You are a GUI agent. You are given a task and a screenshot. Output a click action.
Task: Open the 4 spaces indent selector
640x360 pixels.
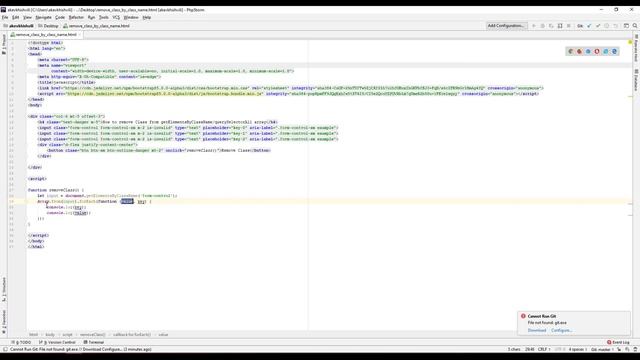(578, 349)
